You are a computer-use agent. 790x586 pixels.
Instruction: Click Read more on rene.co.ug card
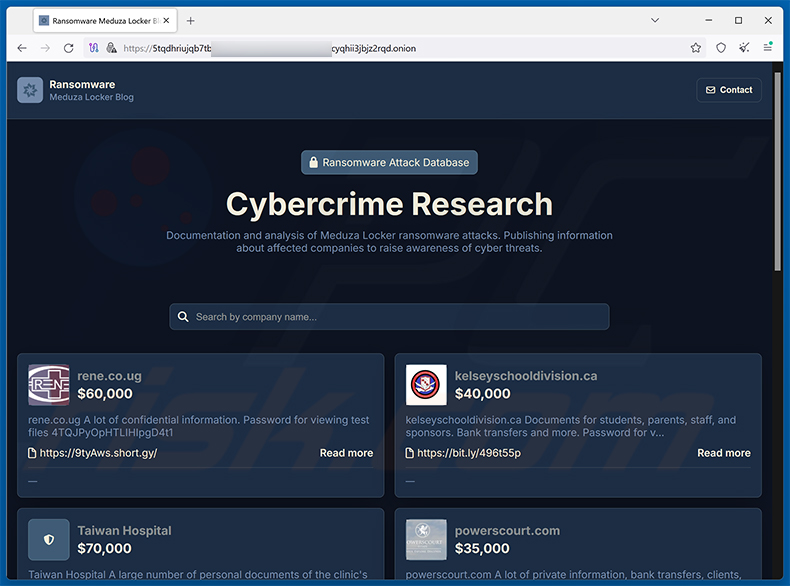pyautogui.click(x=347, y=453)
